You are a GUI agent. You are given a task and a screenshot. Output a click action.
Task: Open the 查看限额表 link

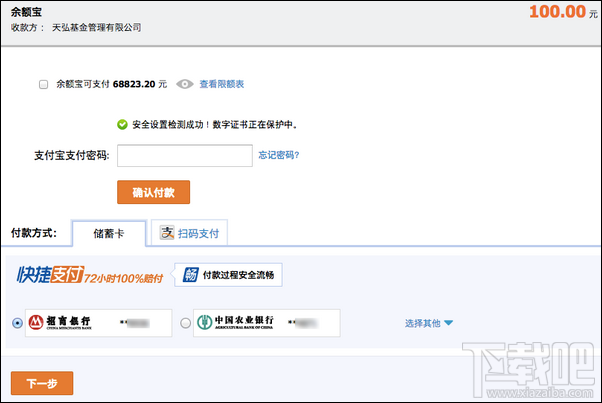pyautogui.click(x=221, y=85)
